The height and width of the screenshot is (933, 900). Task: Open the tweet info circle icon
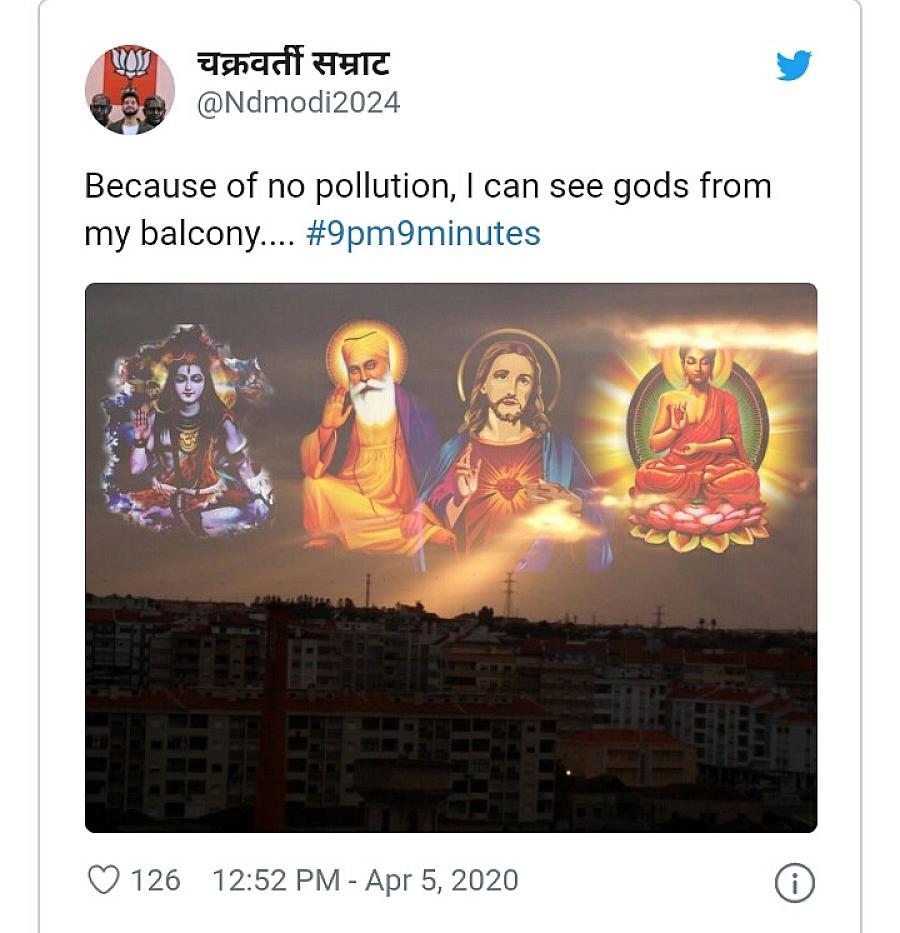point(794,882)
